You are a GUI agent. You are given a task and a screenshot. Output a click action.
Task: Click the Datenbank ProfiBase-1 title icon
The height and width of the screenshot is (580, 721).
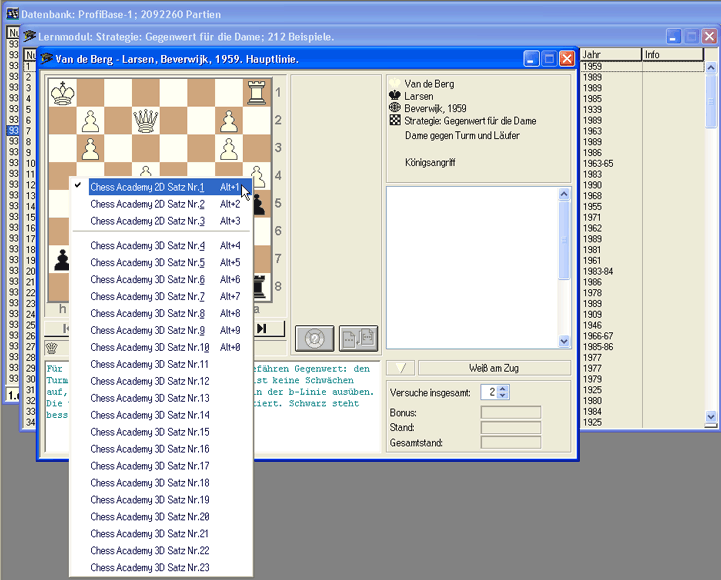(12, 14)
